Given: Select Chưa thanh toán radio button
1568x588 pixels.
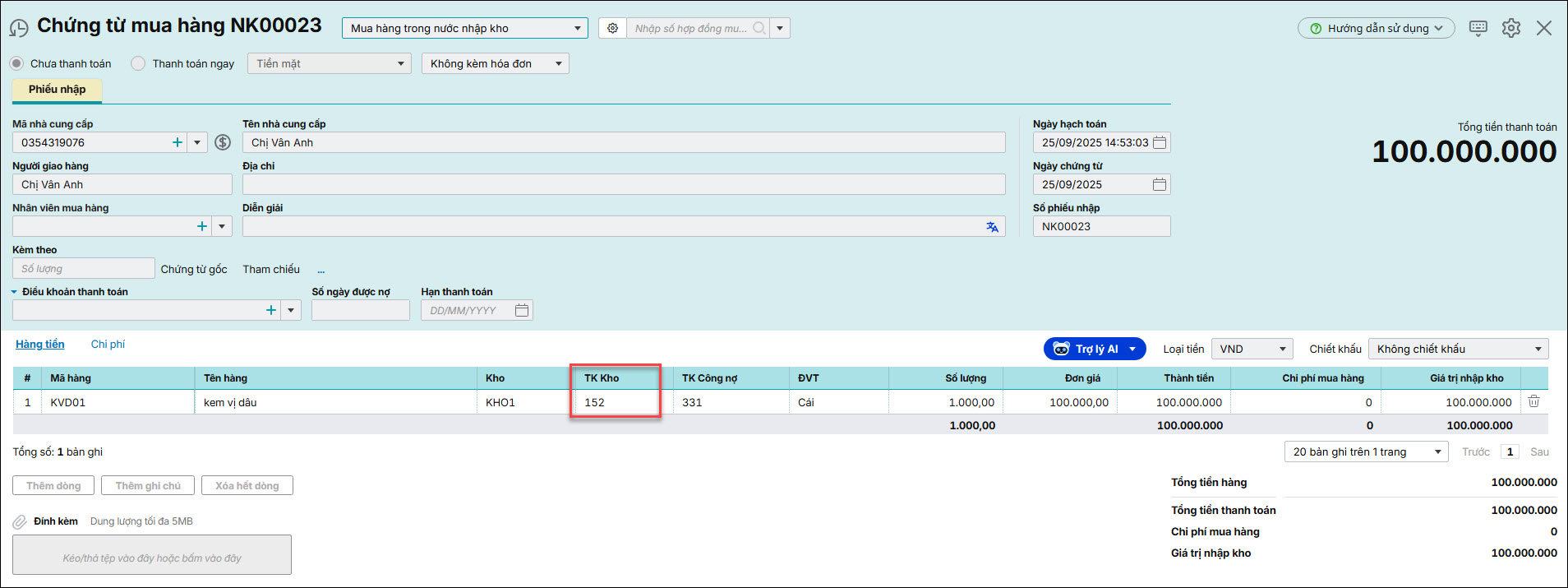Looking at the screenshot, I should 17,63.
